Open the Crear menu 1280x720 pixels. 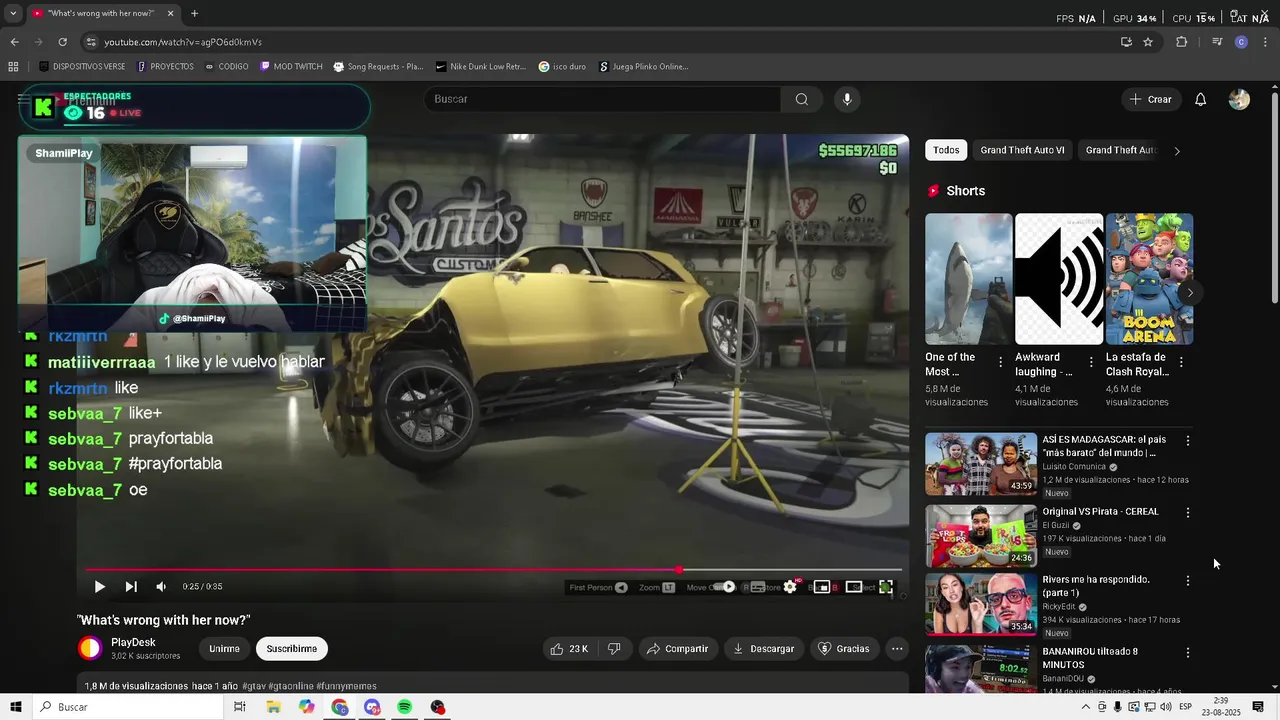pos(1150,99)
